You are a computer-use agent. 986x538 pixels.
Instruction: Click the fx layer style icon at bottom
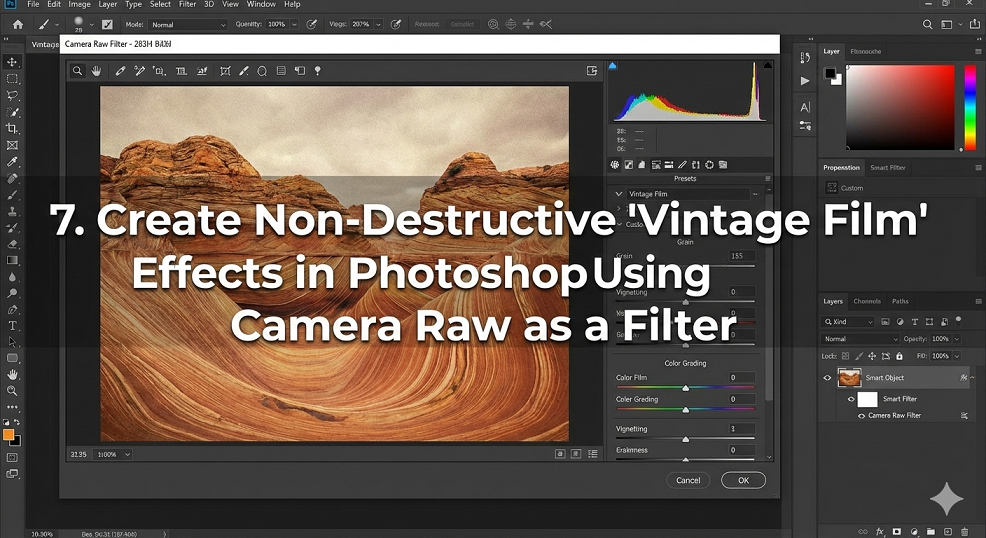(880, 532)
